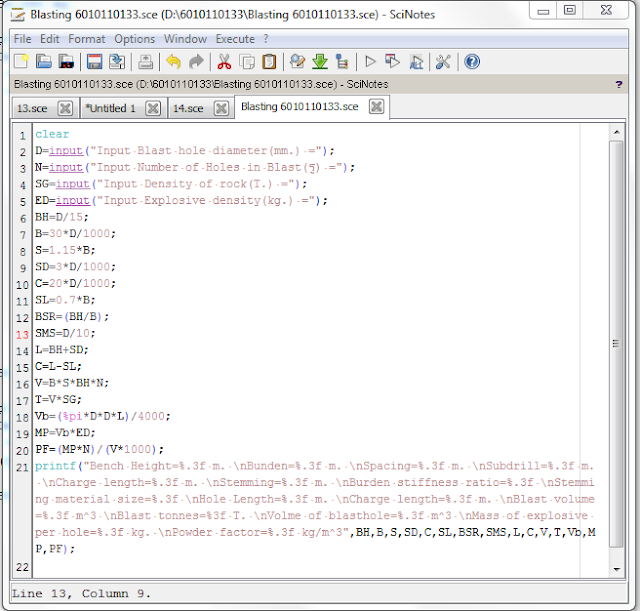Viewport: 640px width, 611px height.
Task: Click 'T=V*SG;' code line
Action: [x=58, y=400]
